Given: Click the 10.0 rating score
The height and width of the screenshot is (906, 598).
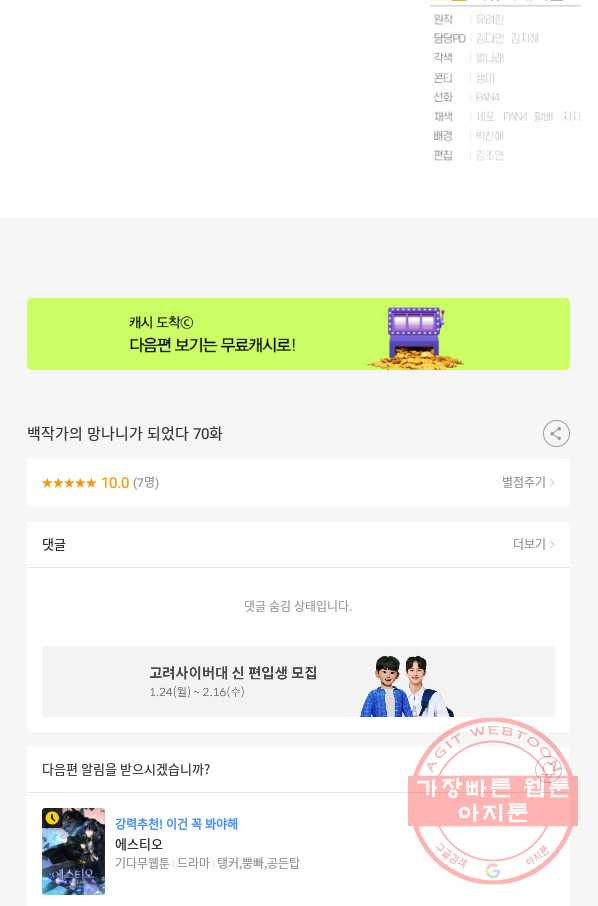Looking at the screenshot, I should point(115,483).
